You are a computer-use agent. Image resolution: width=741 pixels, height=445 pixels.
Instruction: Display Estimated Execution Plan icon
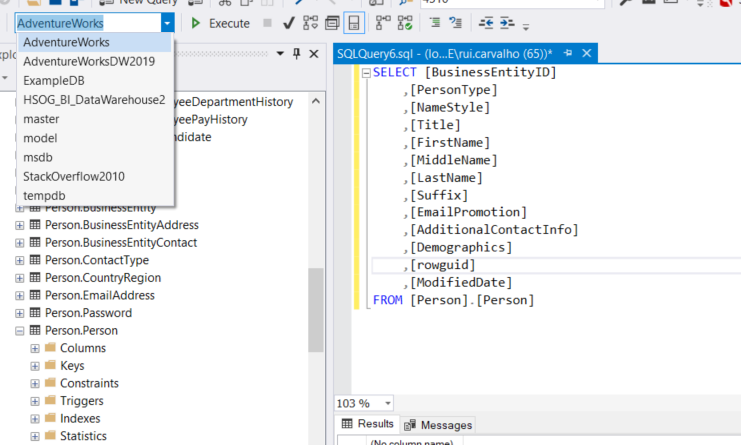point(310,23)
